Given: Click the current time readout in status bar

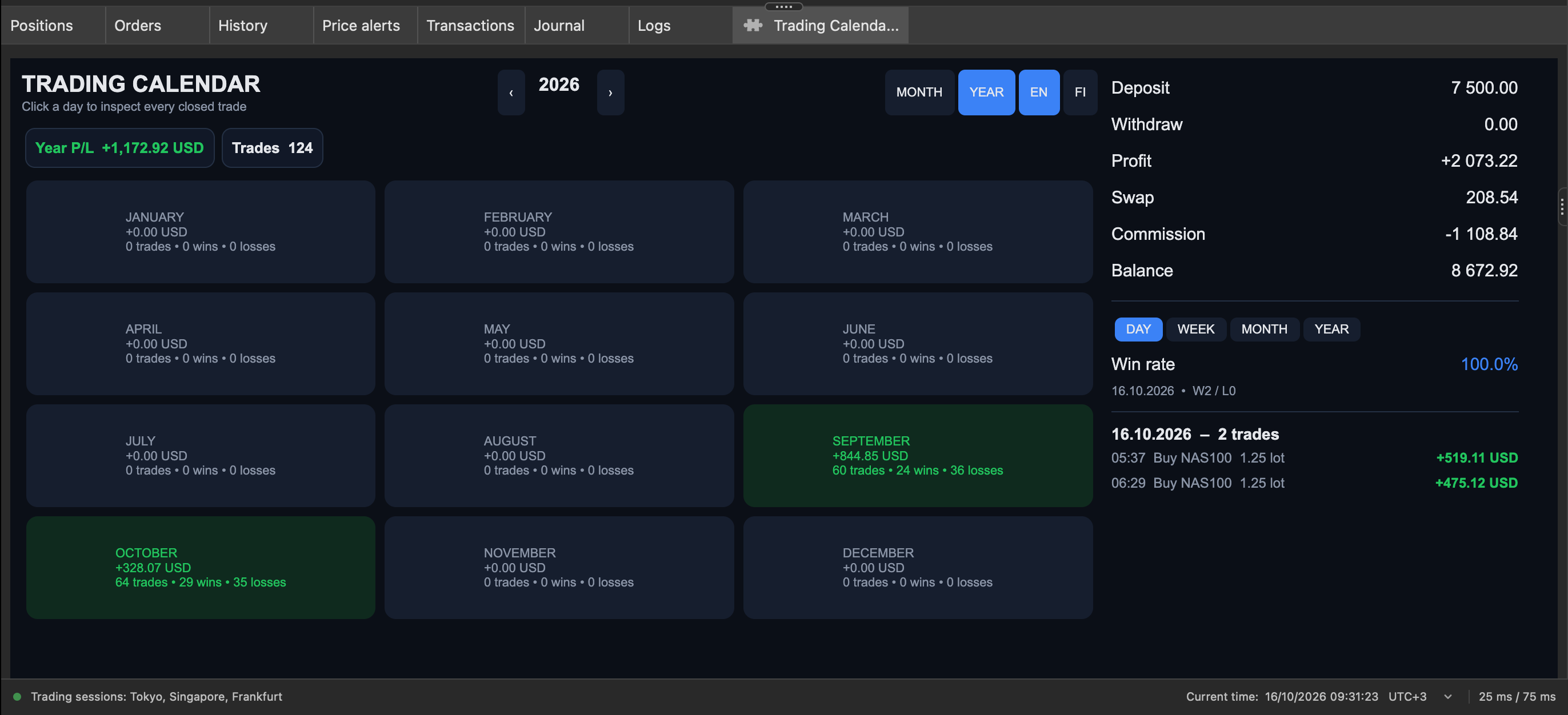Looking at the screenshot, I should coord(1281,697).
